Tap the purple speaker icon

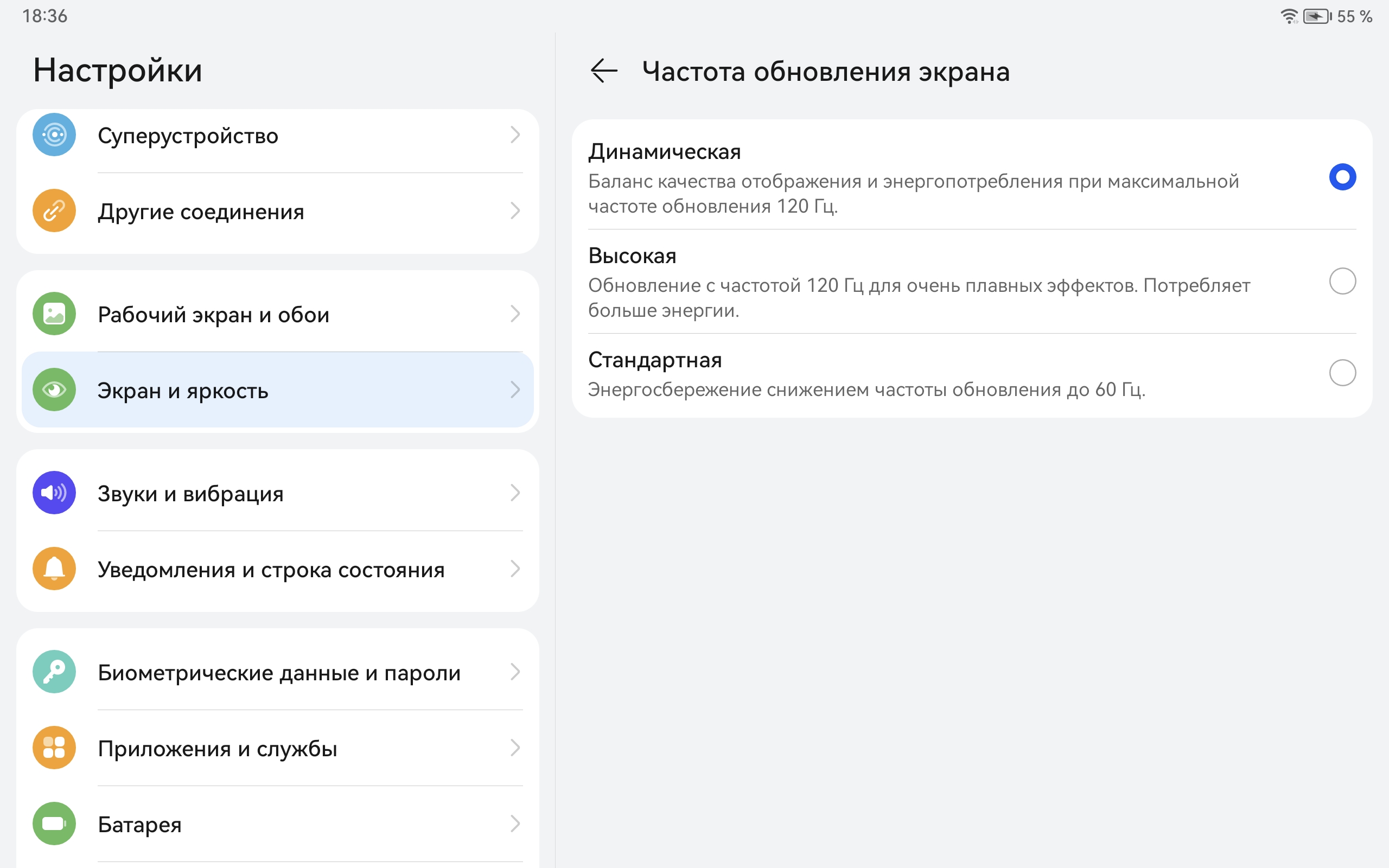click(x=54, y=493)
